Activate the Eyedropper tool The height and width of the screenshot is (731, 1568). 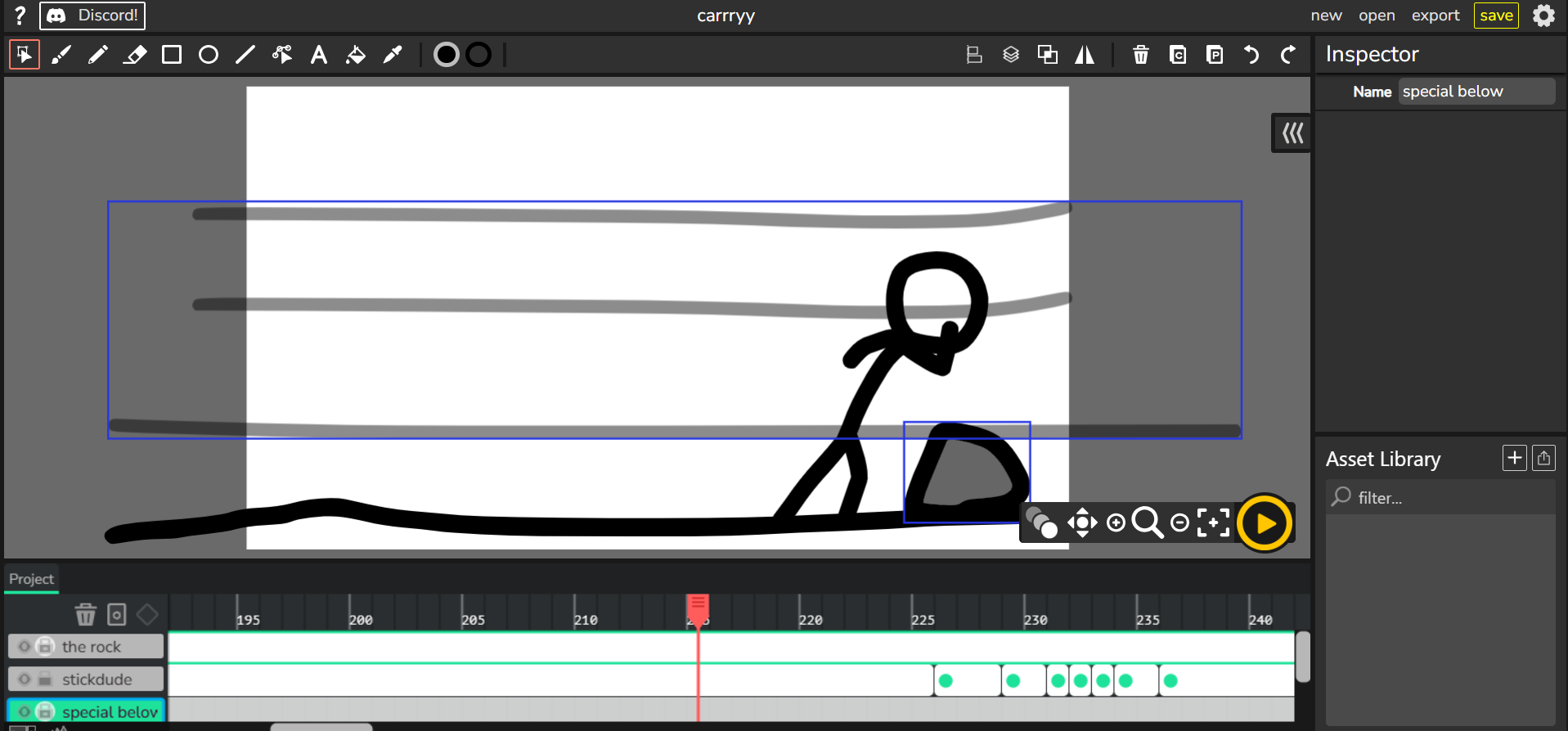click(393, 55)
